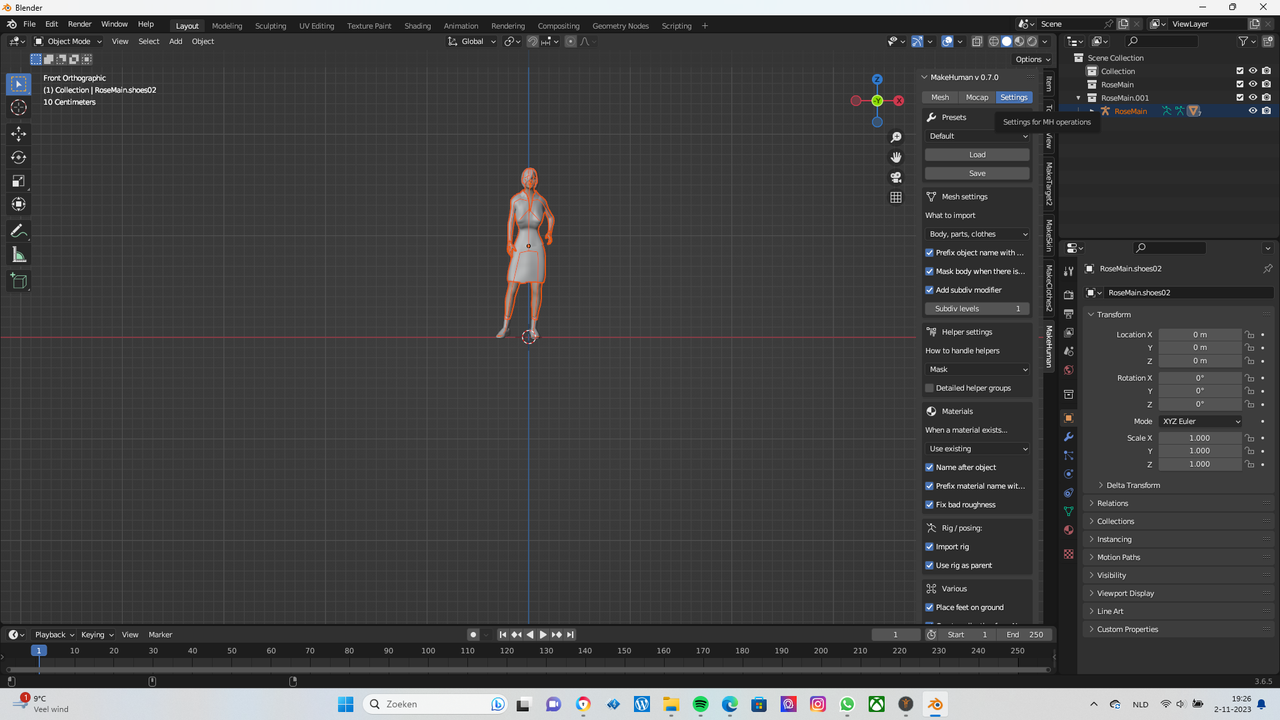Switch to the Shading workspace tab
Viewport: 1280px width, 720px height.
(417, 26)
